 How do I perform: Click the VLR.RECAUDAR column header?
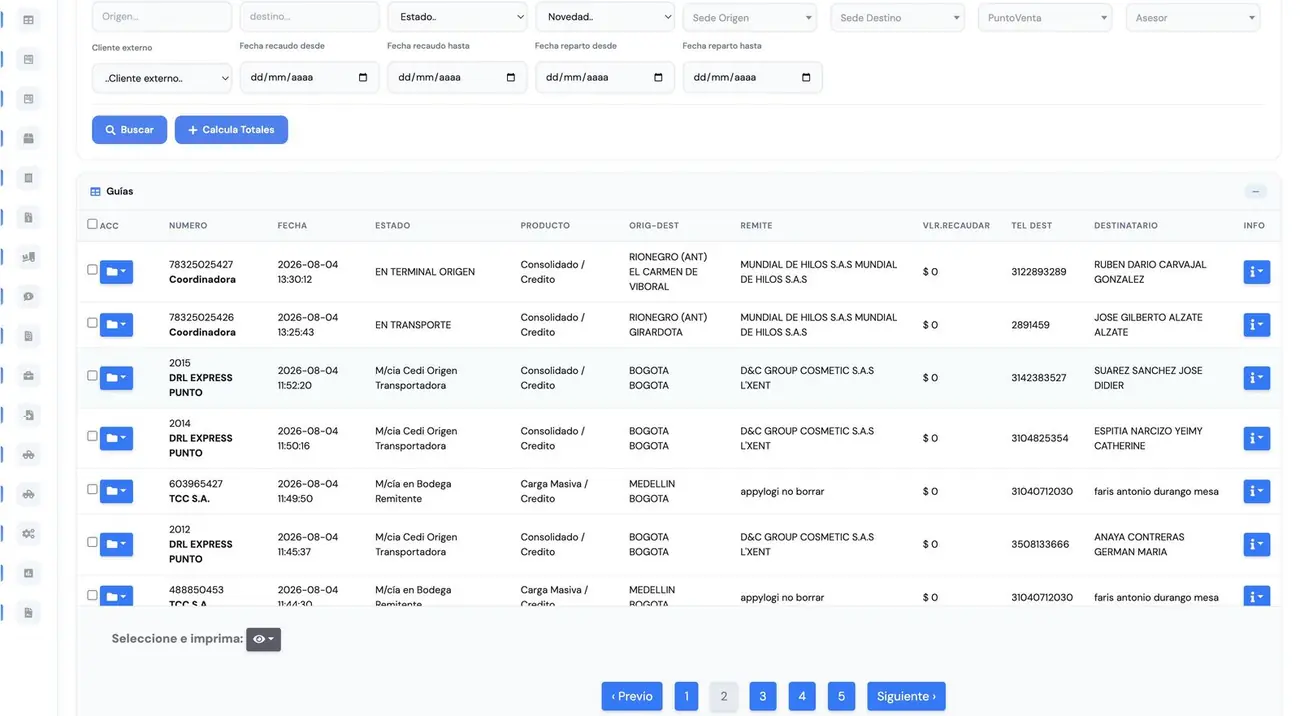click(956, 226)
